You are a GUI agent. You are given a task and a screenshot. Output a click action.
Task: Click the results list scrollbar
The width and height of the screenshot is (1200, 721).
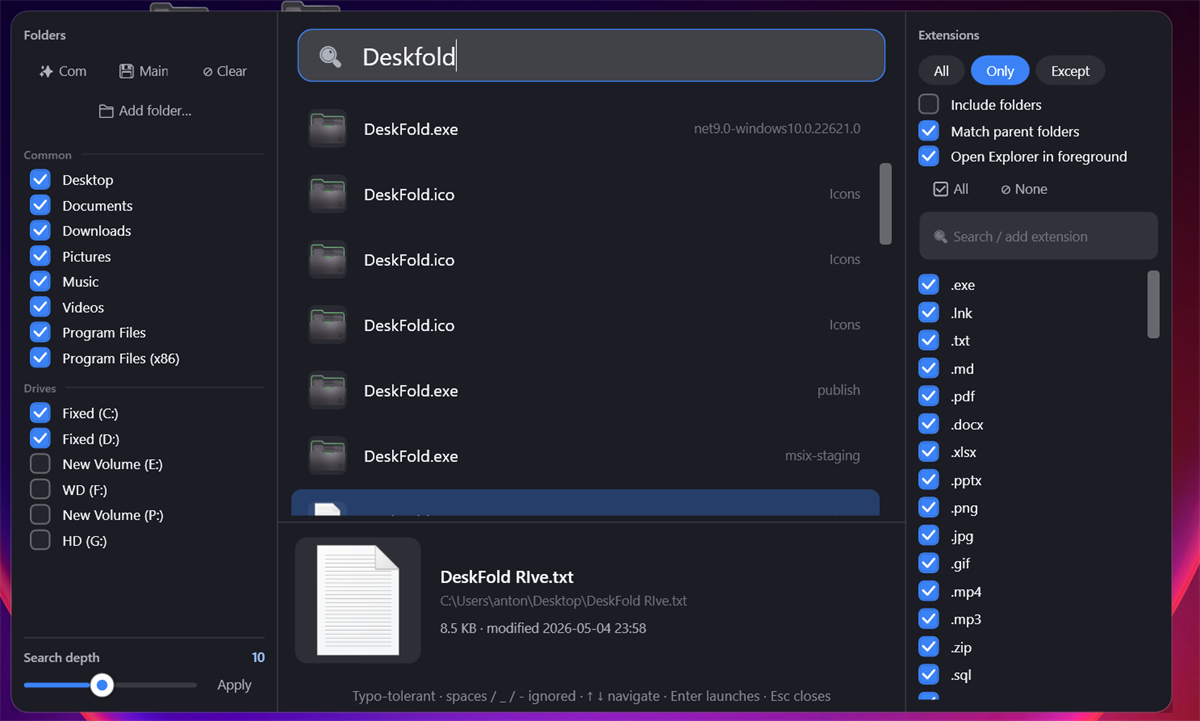[885, 204]
